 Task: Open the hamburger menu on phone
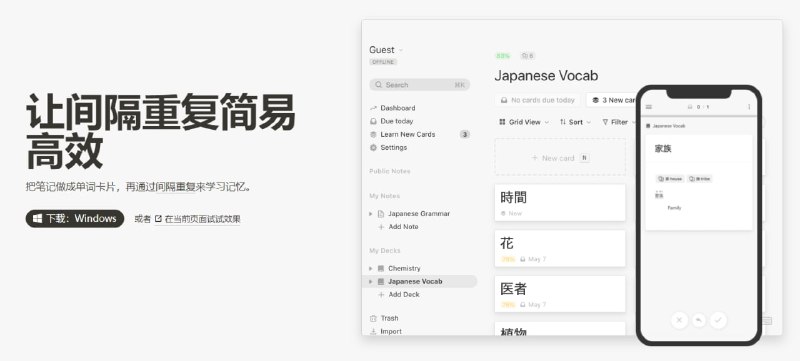point(649,107)
